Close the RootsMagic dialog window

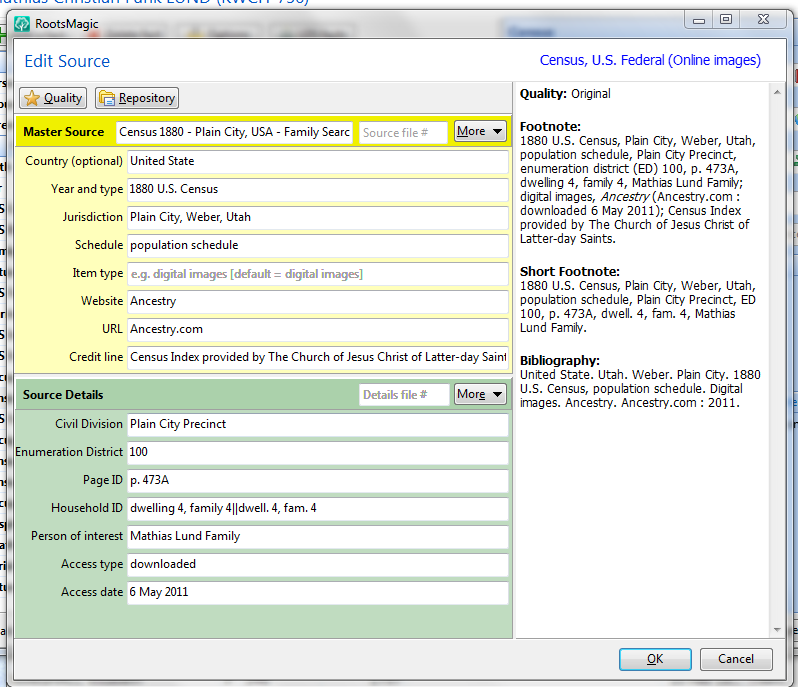(763, 19)
